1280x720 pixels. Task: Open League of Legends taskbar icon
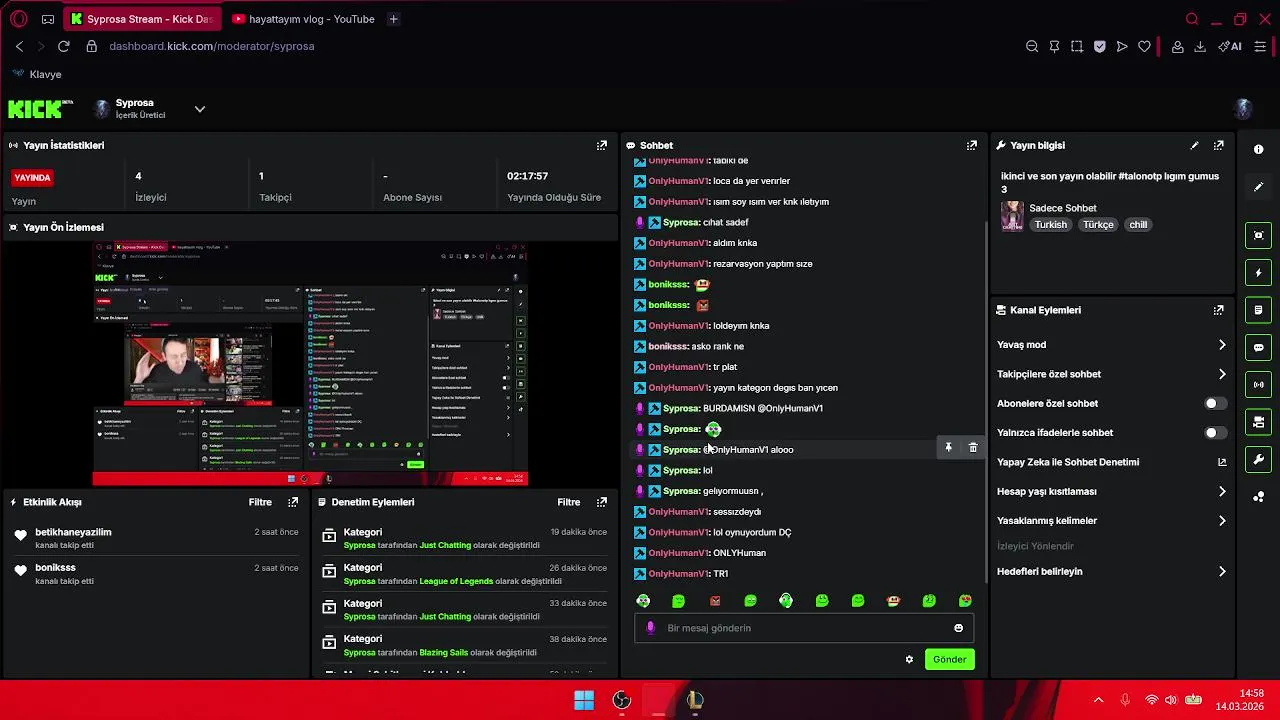pos(695,701)
